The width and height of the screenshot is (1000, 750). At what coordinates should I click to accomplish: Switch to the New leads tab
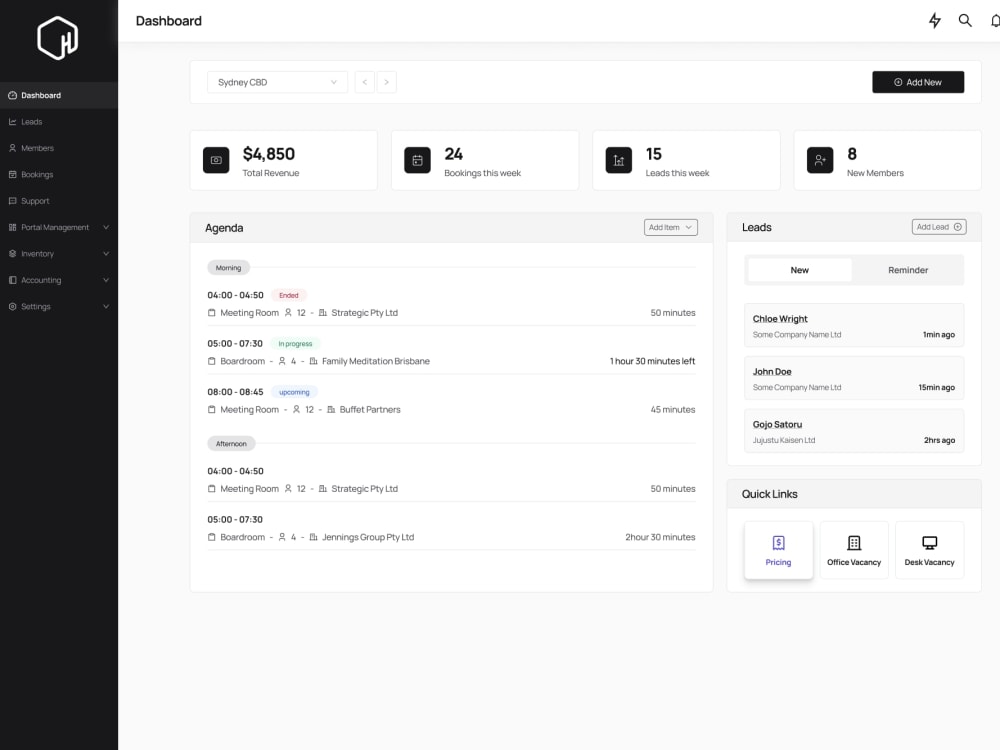(x=799, y=270)
